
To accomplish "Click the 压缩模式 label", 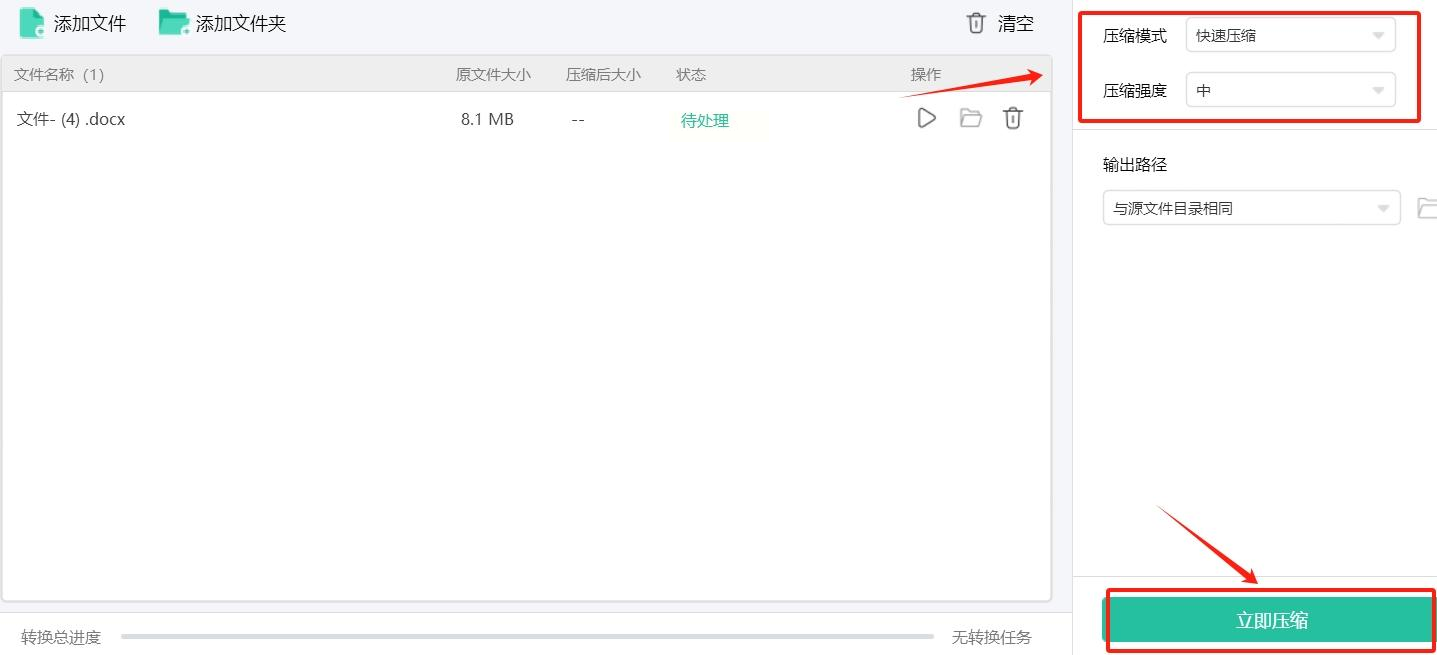I will click(x=1135, y=36).
